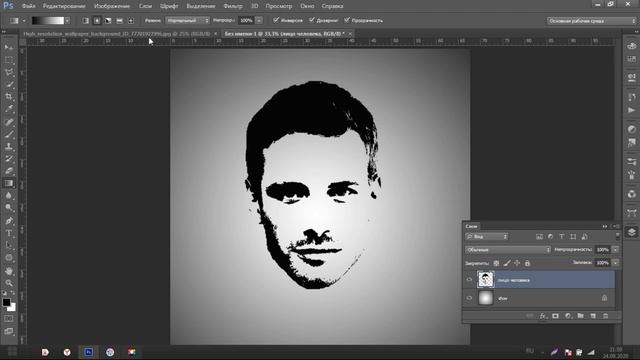Select the Healing Brush tool
This screenshot has height=360, width=640.
pyautogui.click(x=9, y=122)
